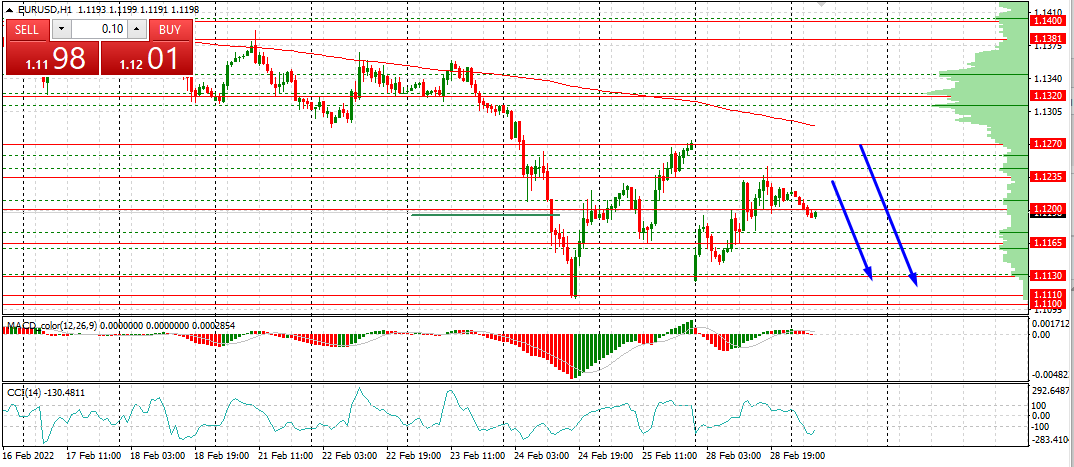Click the SELL button
Screen dimensions: 1074x467
click(x=27, y=29)
